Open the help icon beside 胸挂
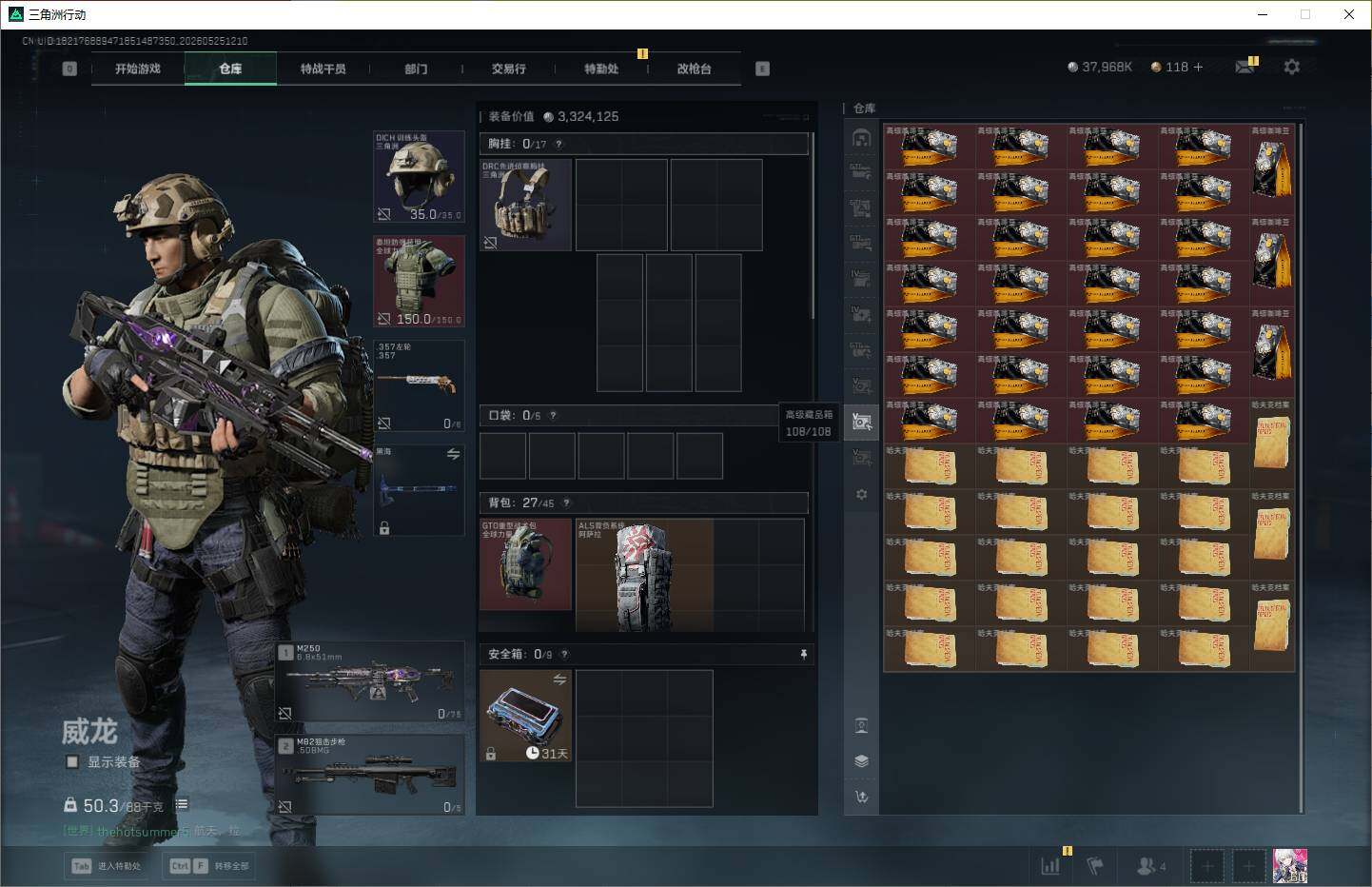 (559, 145)
